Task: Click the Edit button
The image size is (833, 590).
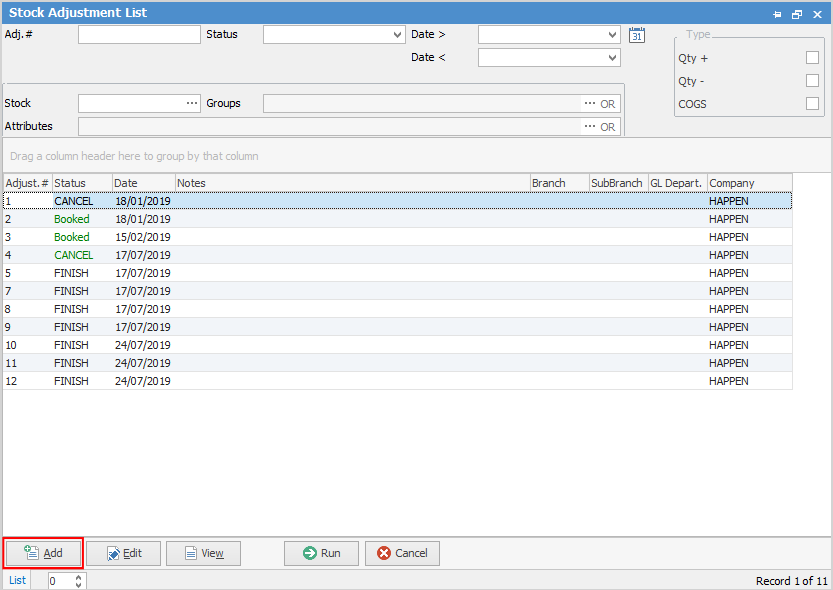Action: 123,553
